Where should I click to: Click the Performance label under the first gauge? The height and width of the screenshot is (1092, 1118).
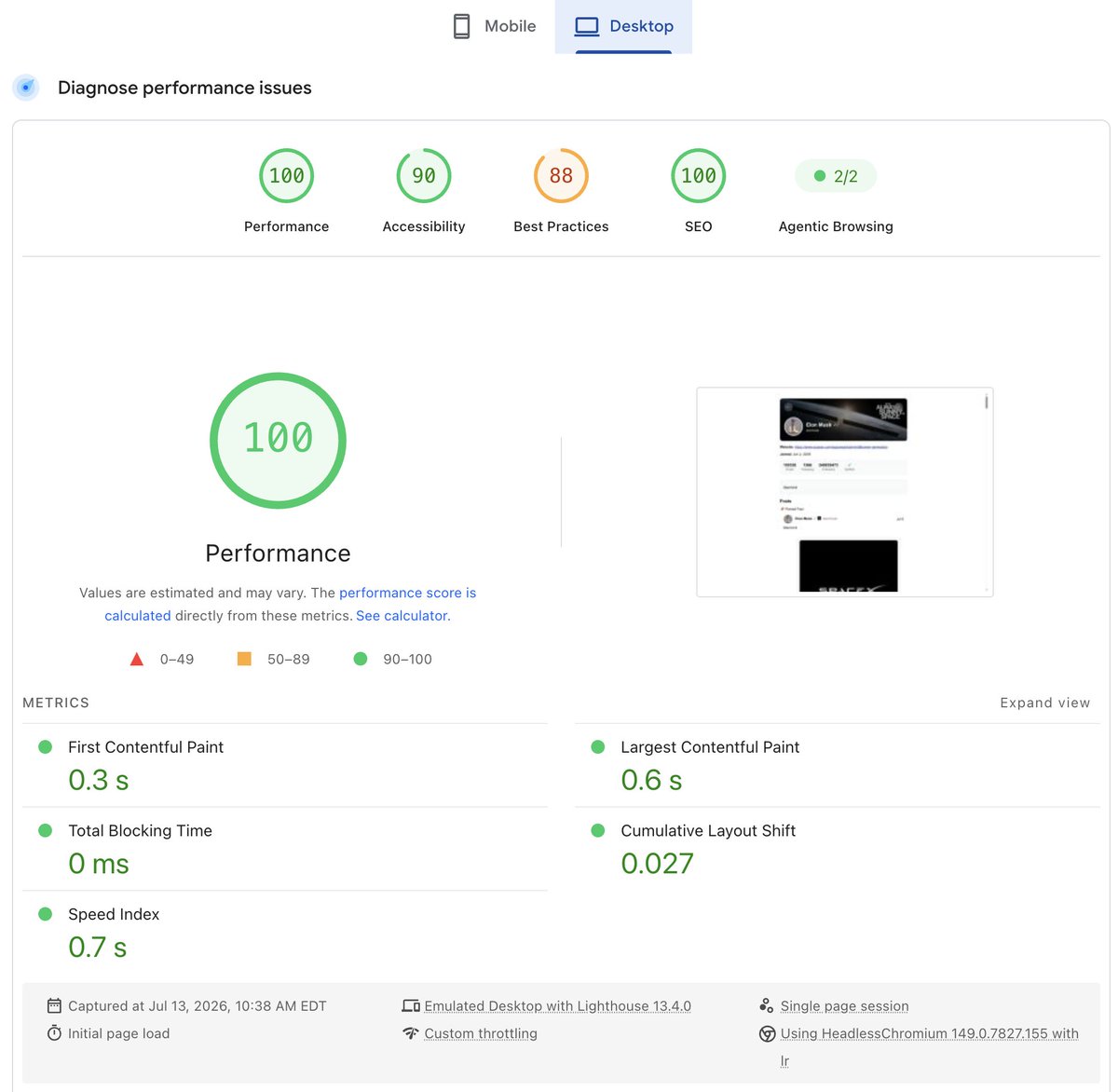pyautogui.click(x=286, y=226)
